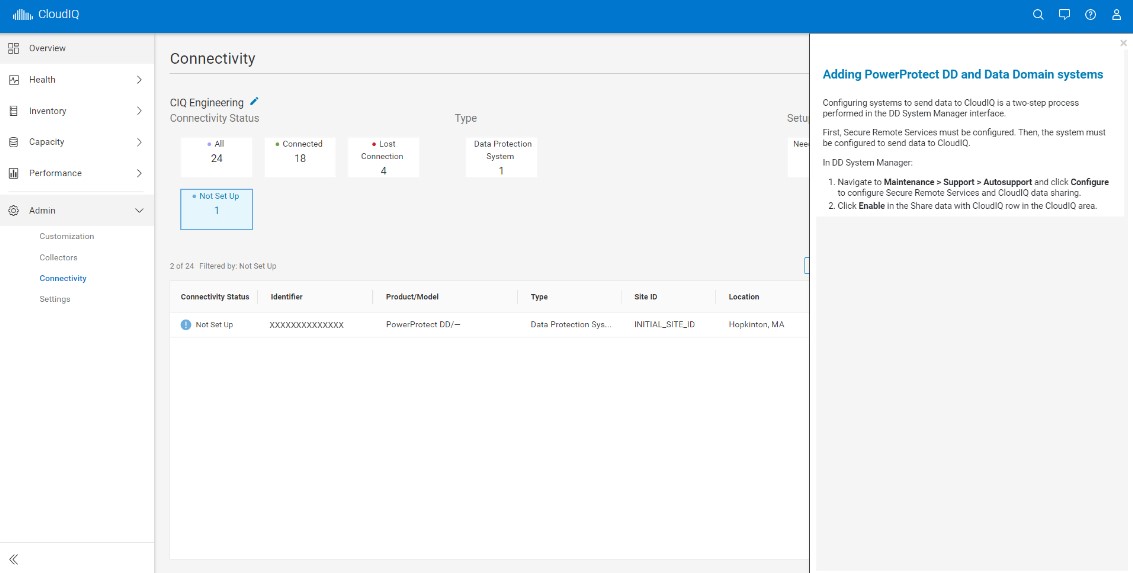
Task: Go to Overview in sidebar
Action: pos(77,48)
